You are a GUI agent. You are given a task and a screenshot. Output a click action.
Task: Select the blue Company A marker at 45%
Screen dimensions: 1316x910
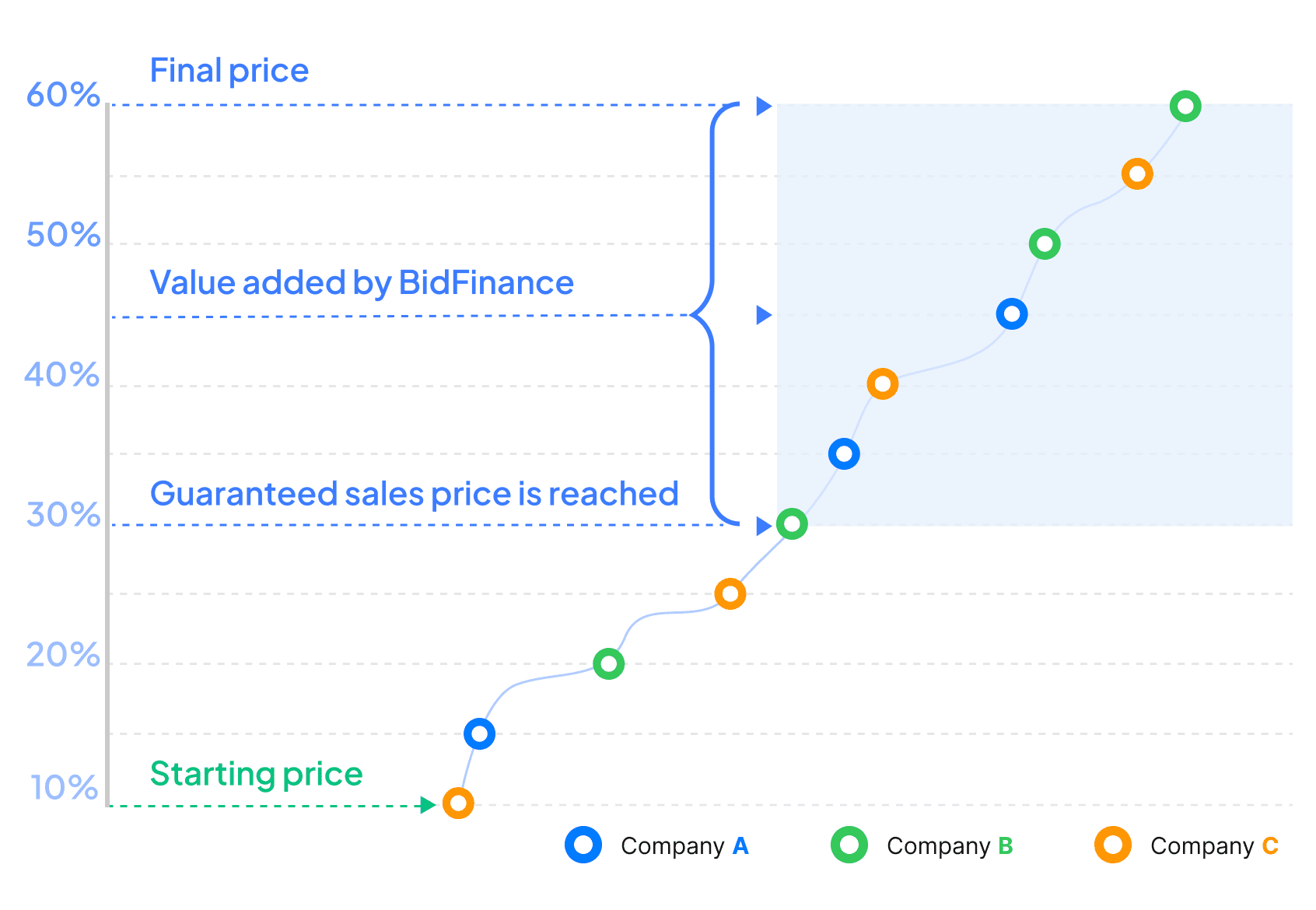(1011, 314)
